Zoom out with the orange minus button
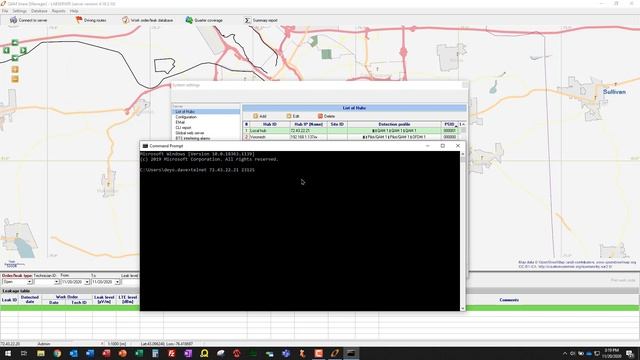 (15, 79)
